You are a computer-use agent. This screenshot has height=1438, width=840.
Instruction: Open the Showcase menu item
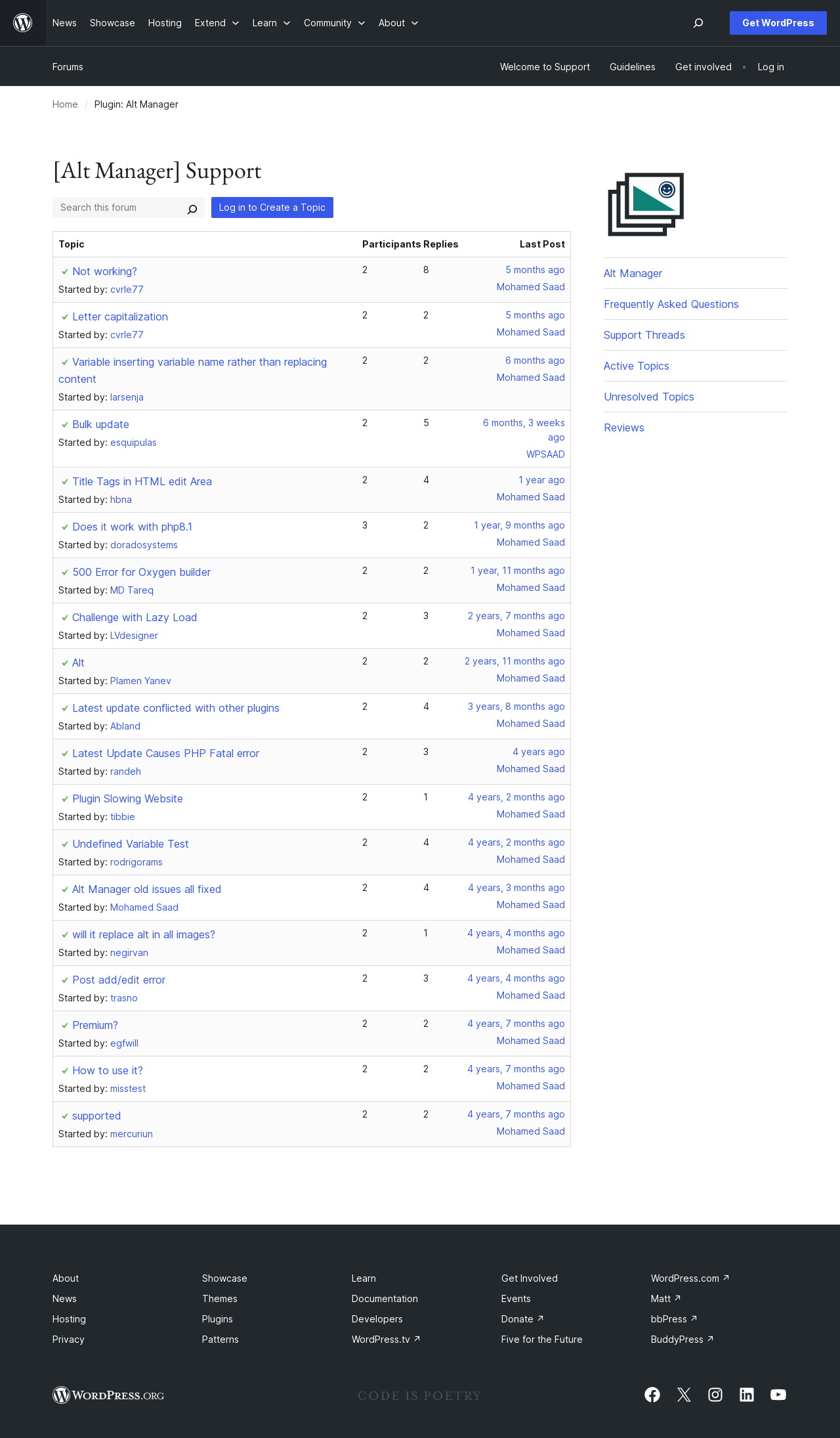point(112,23)
